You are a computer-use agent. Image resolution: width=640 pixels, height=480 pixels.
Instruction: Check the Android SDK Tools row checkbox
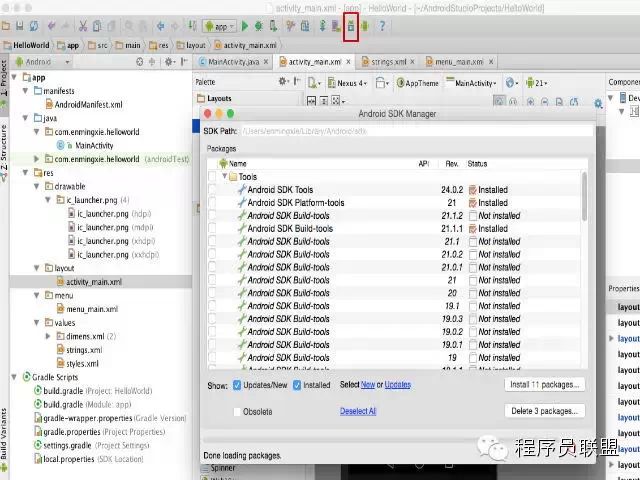coord(212,190)
